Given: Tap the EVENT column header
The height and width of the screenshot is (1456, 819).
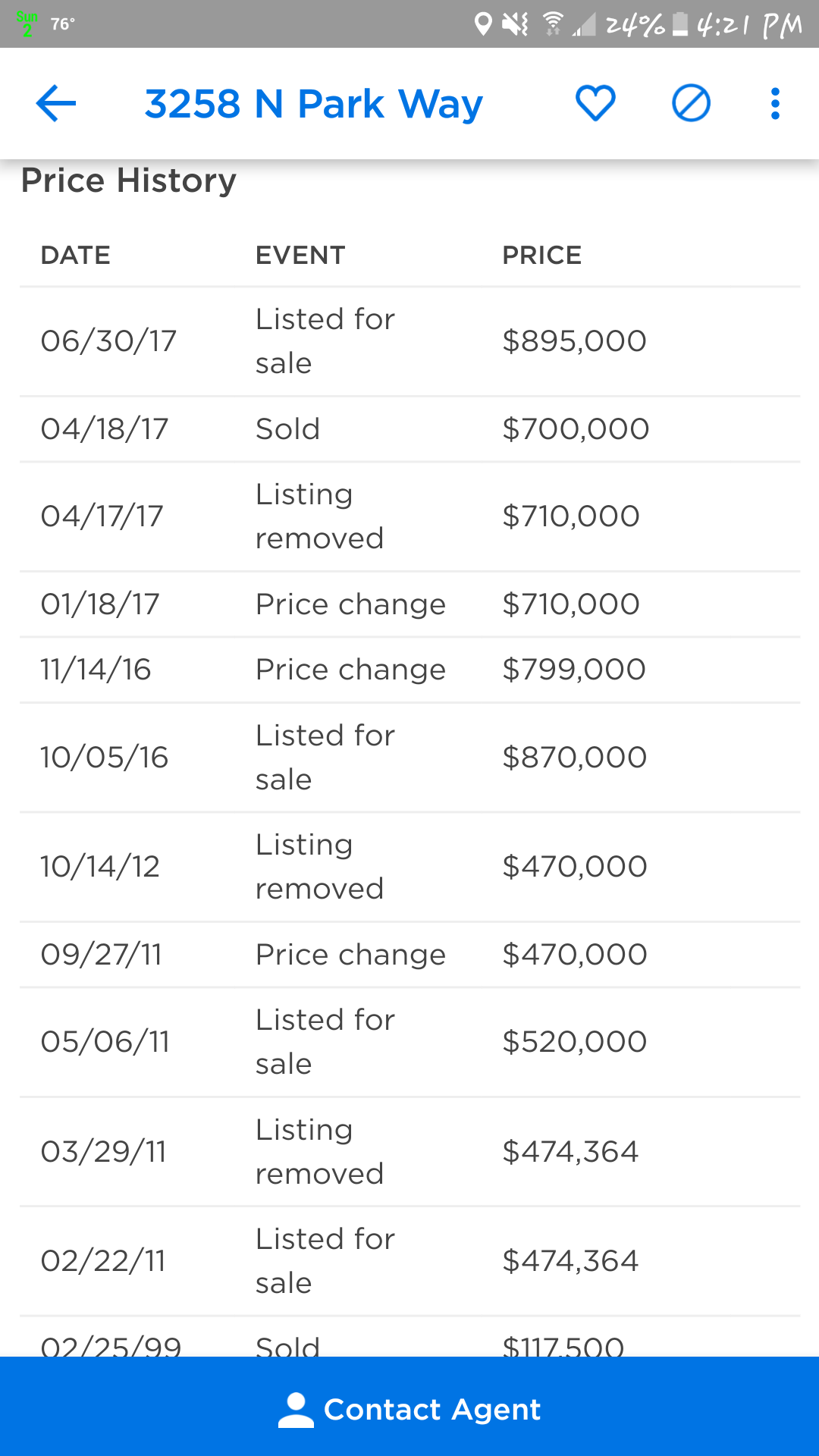Looking at the screenshot, I should [x=300, y=256].
